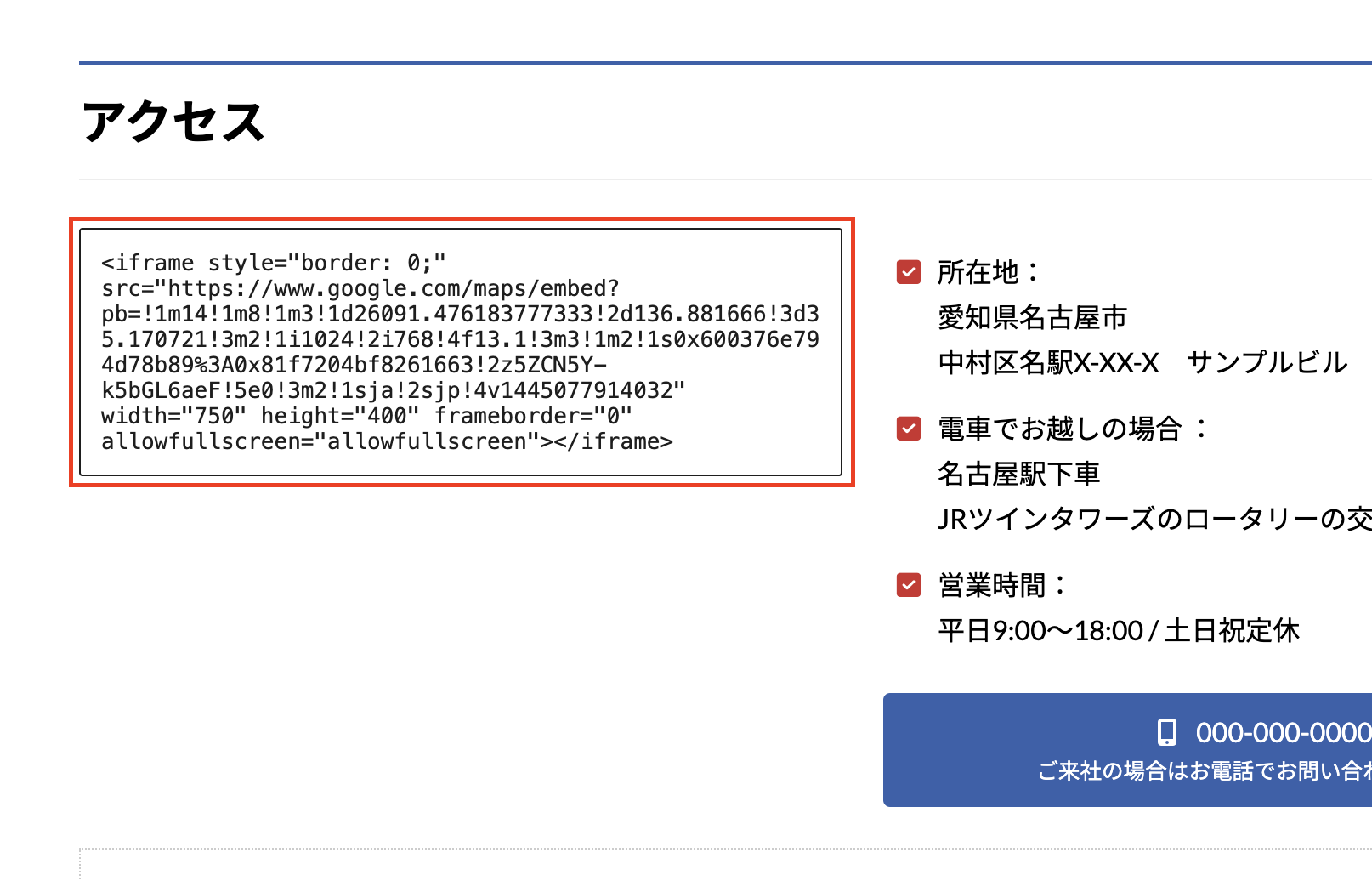The image size is (1372, 881).
Task: Click the mobile phone icon in blue button
Action: pyautogui.click(x=1167, y=732)
